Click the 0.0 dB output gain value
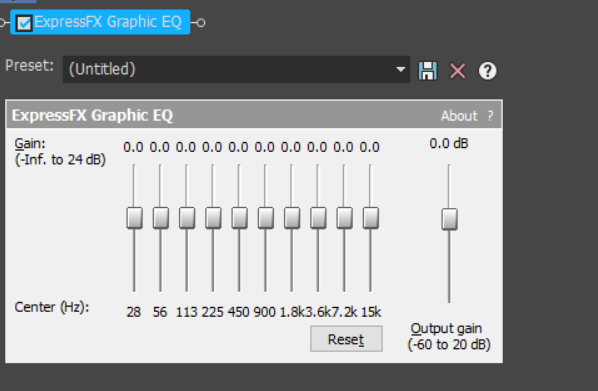 tap(448, 143)
